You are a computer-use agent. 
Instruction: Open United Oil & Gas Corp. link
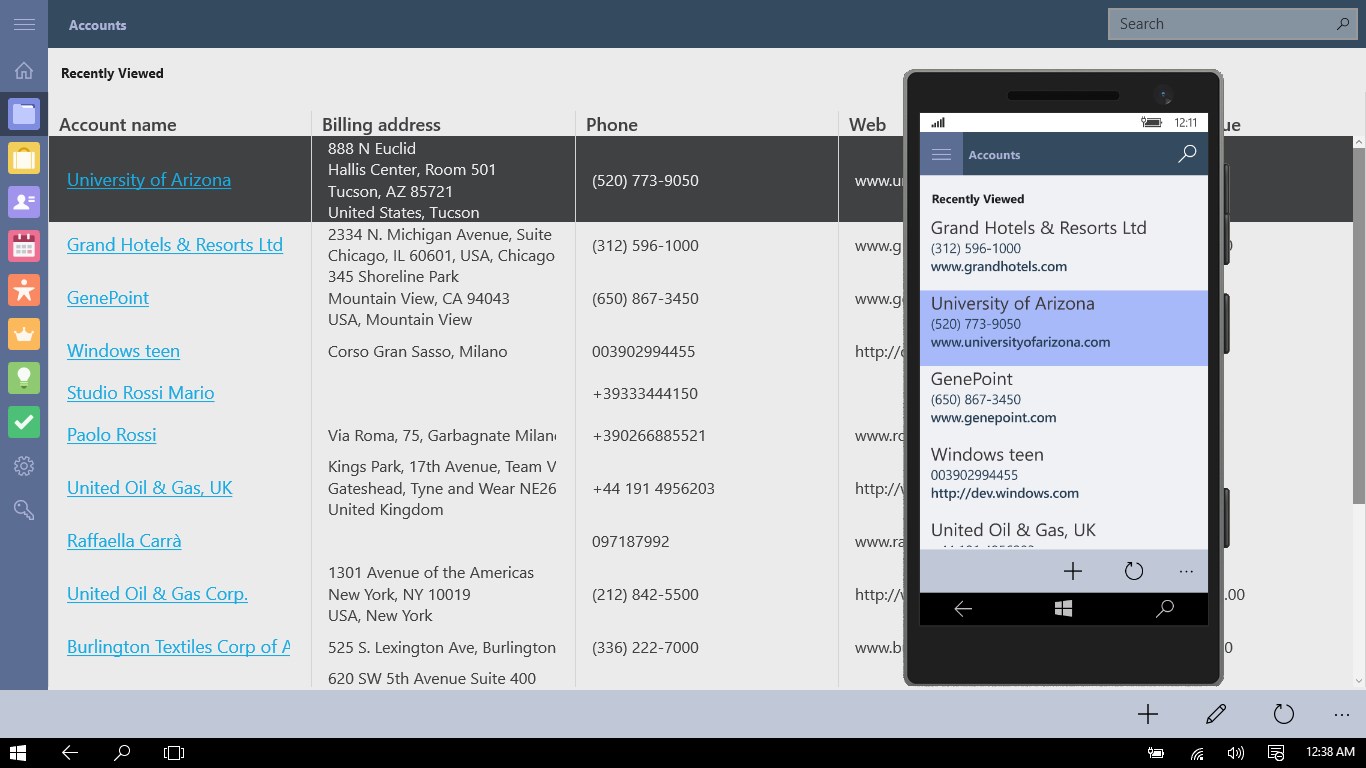coord(157,594)
